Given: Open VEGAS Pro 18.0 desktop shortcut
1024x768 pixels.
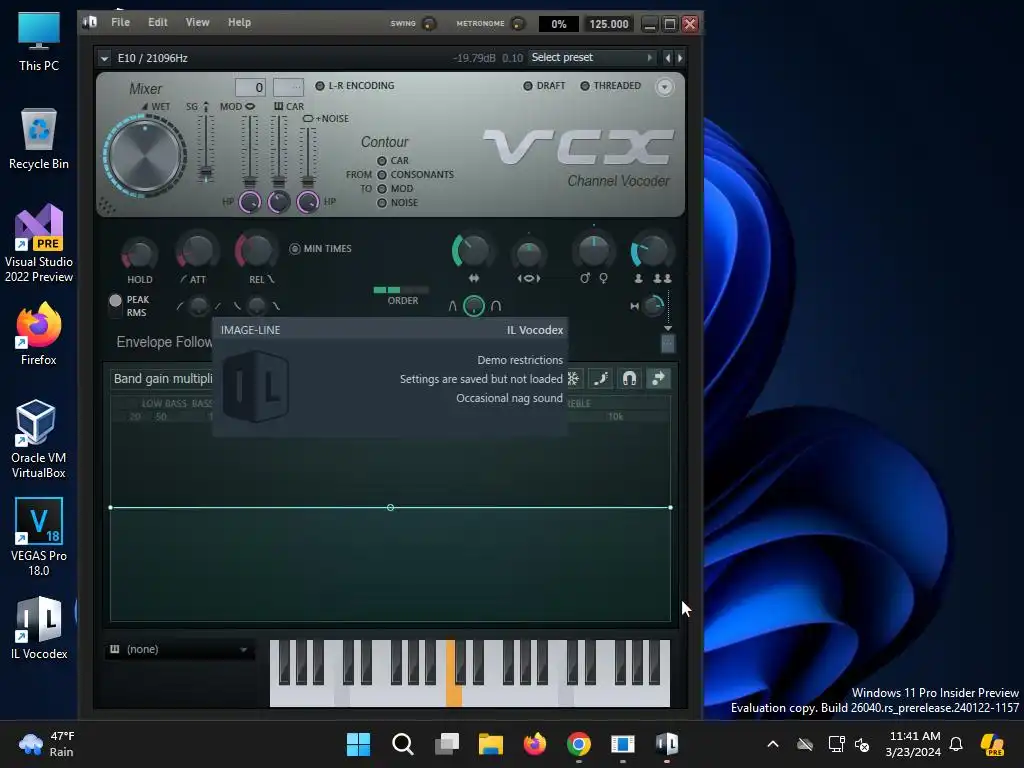Looking at the screenshot, I should [39, 537].
